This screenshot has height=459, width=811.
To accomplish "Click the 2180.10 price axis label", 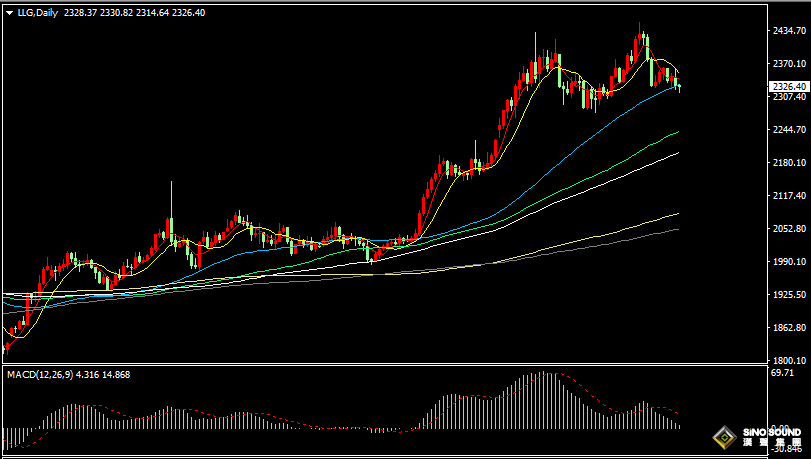I will click(790, 163).
